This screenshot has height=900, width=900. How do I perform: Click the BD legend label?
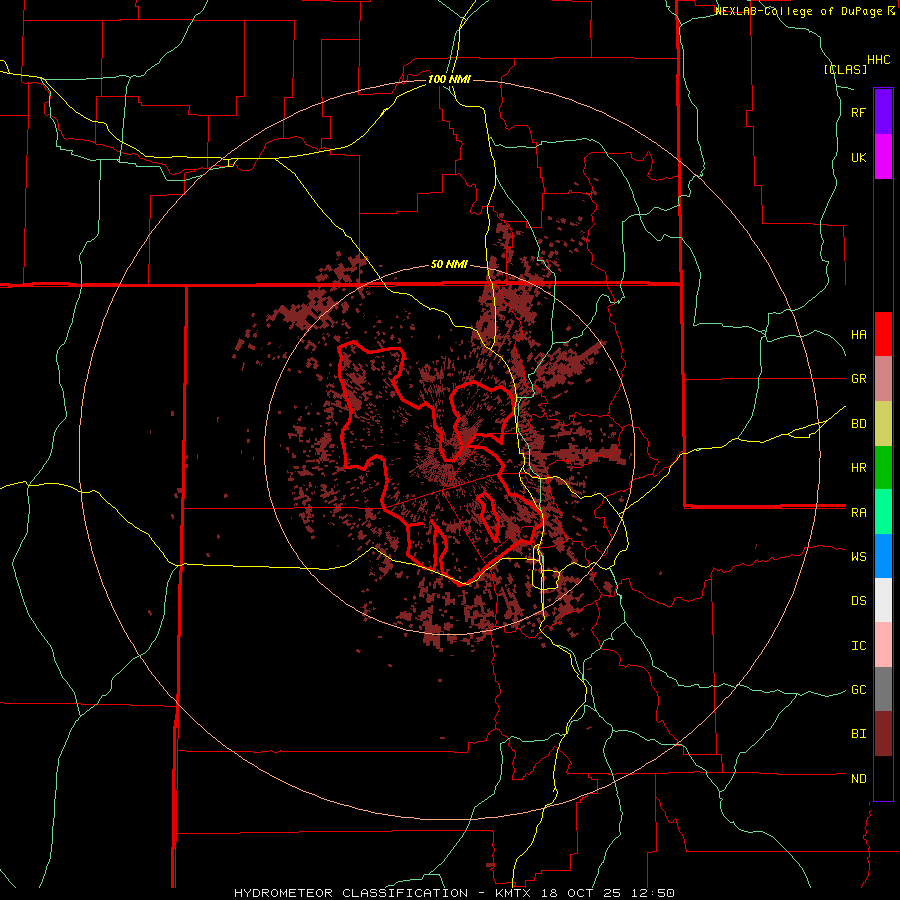[x=858, y=424]
